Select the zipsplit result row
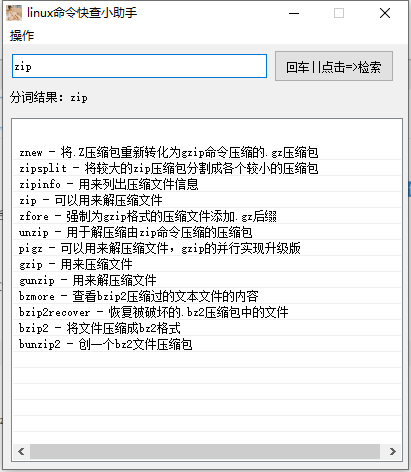Screen dimensions: 411x472 point(207,168)
